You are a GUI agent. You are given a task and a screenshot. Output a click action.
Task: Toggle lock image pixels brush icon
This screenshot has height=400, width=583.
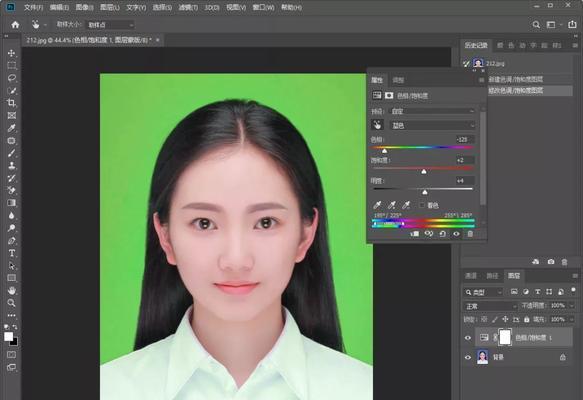[x=495, y=319]
